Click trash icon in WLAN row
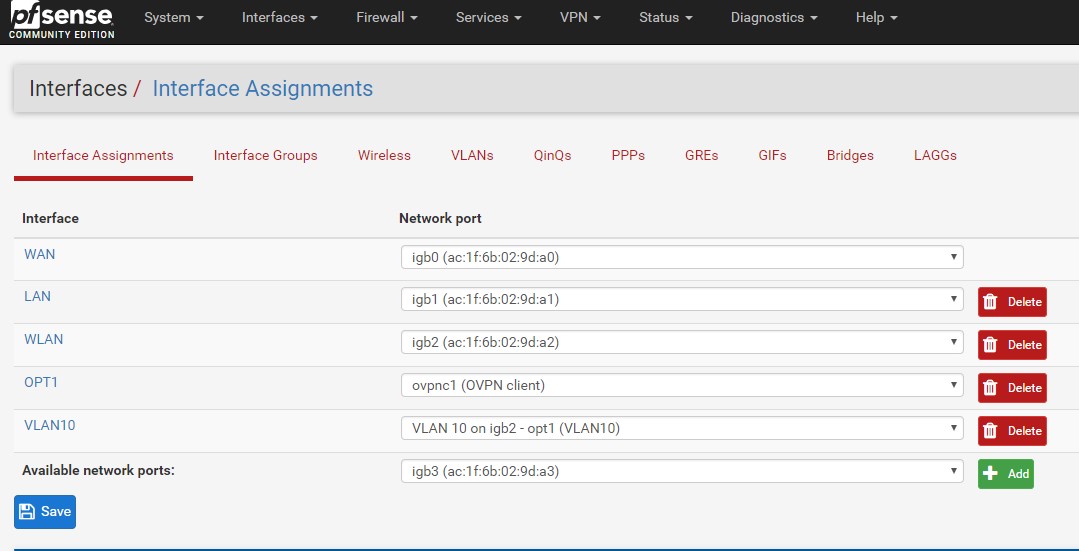The height and width of the screenshot is (551, 1079). tap(991, 345)
